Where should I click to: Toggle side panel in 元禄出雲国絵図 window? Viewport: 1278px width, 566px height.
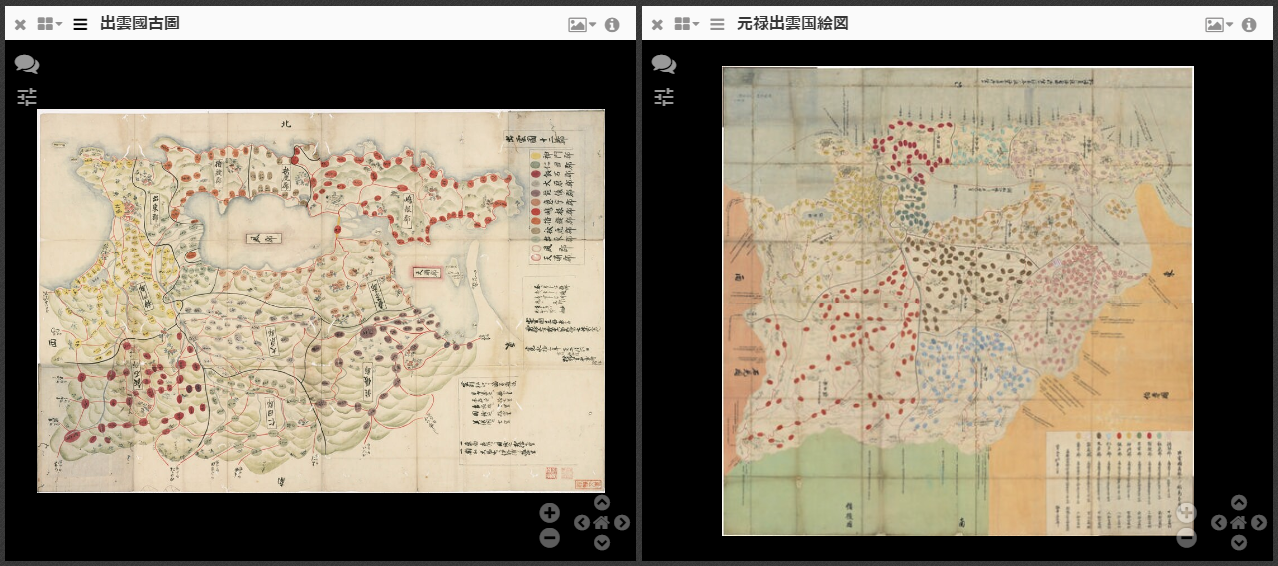coord(717,24)
